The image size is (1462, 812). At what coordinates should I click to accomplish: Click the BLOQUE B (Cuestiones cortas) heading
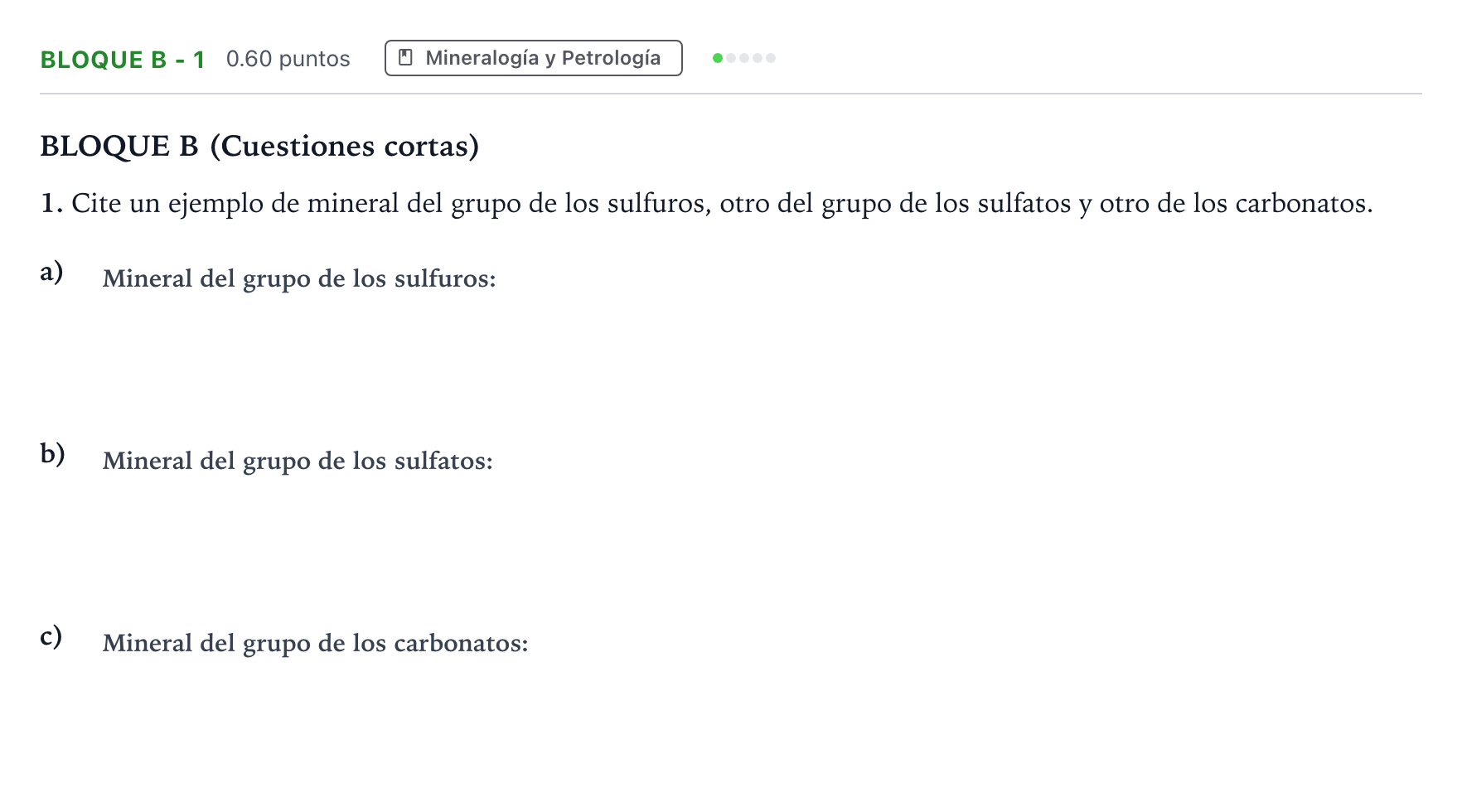(x=259, y=146)
